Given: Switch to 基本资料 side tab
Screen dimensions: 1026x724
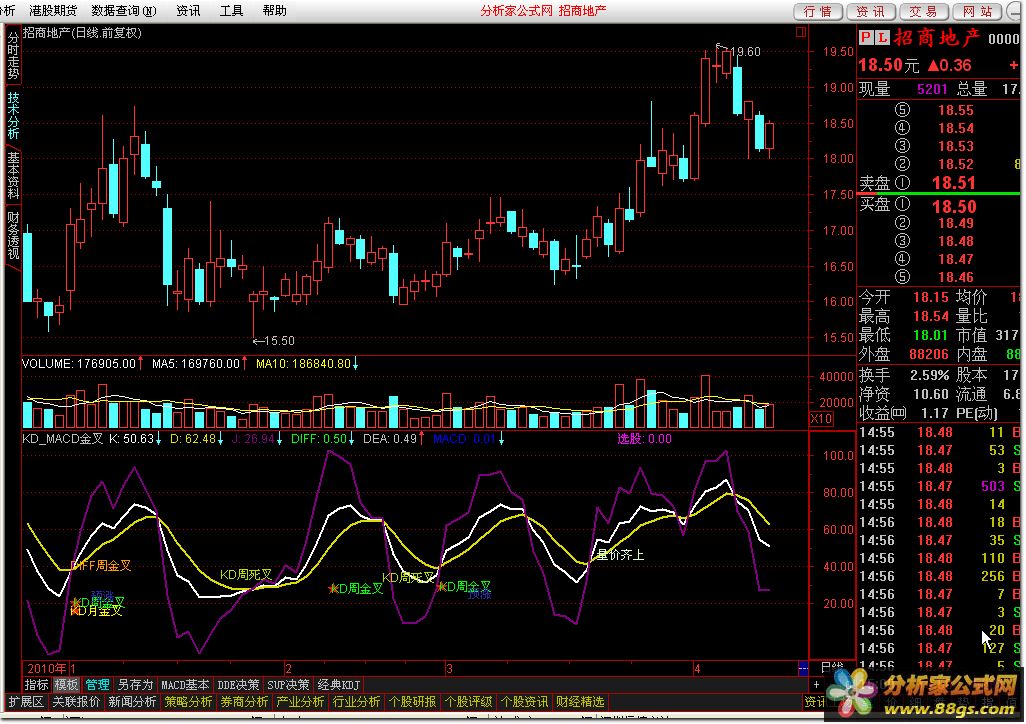Looking at the screenshot, I should pyautogui.click(x=13, y=175).
